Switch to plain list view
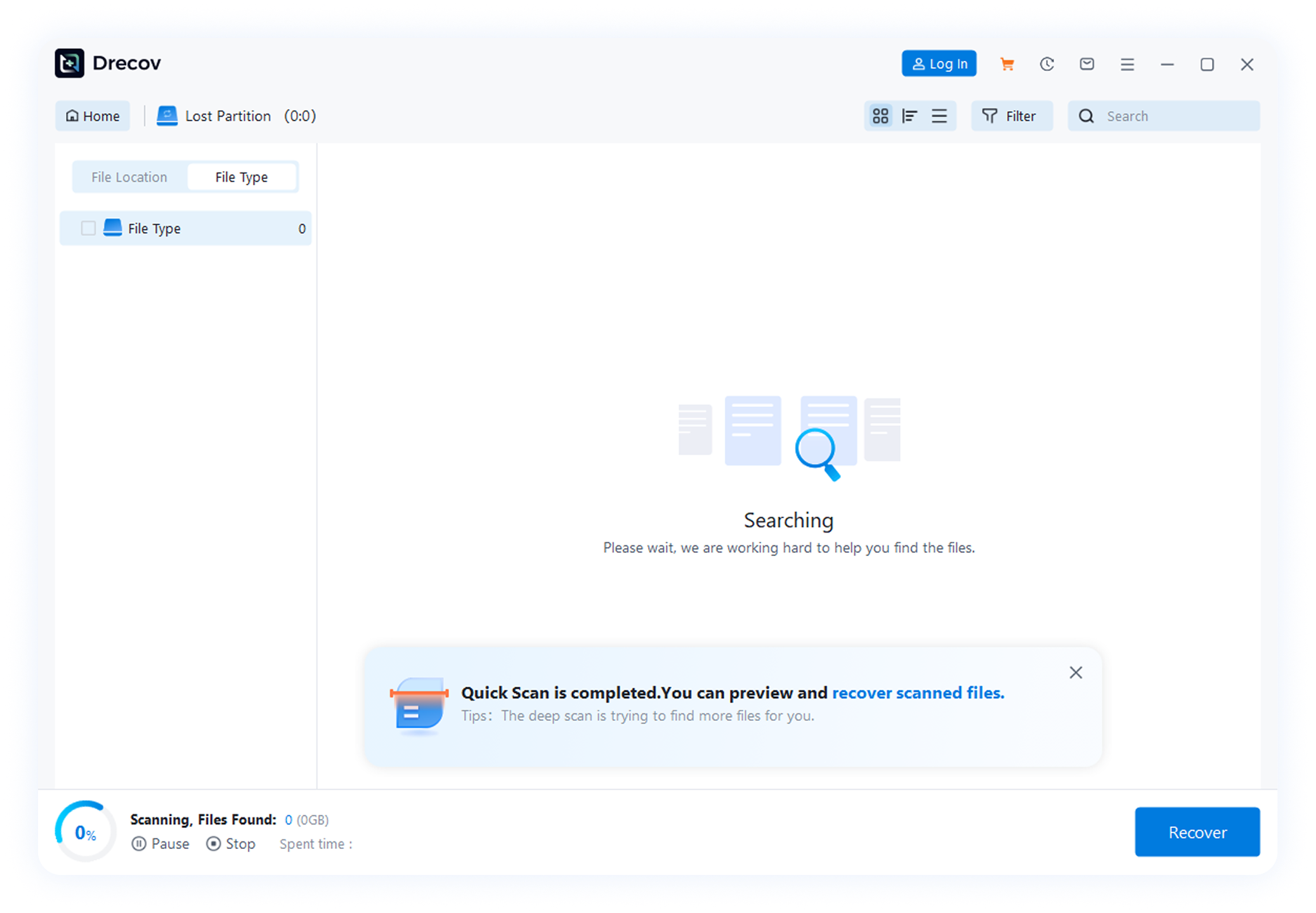Screen dimensions: 1316x913 tap(939, 116)
